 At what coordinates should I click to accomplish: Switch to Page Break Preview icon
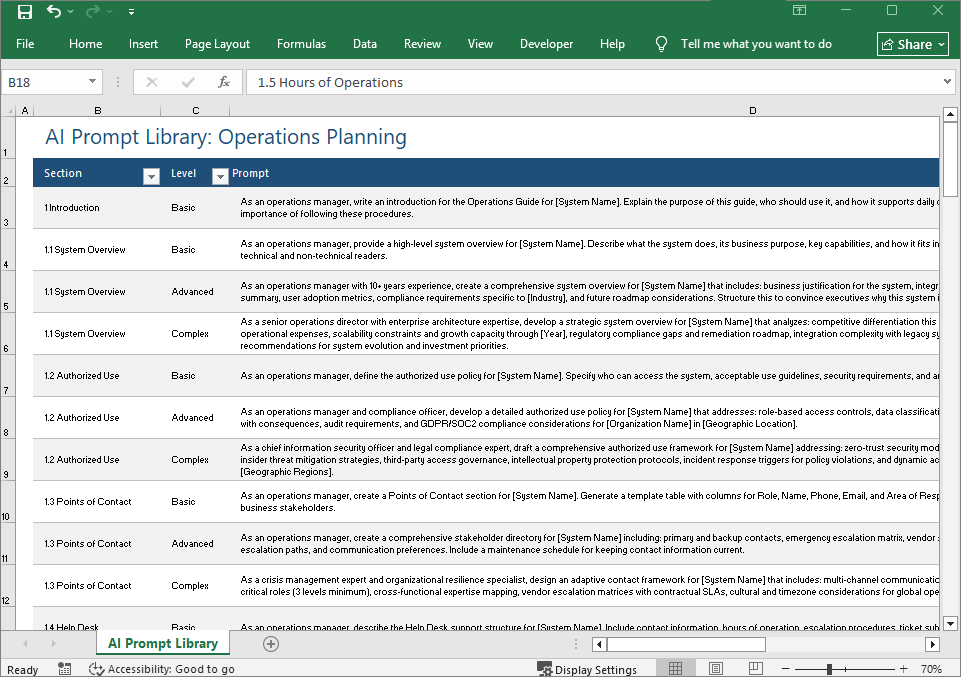tap(756, 668)
